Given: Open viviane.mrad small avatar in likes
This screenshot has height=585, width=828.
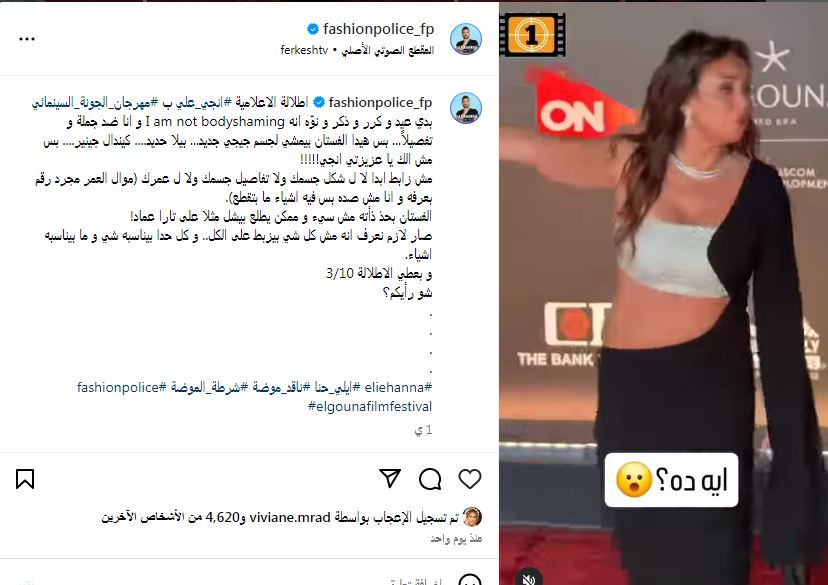Looking at the screenshot, I should coord(472,517).
